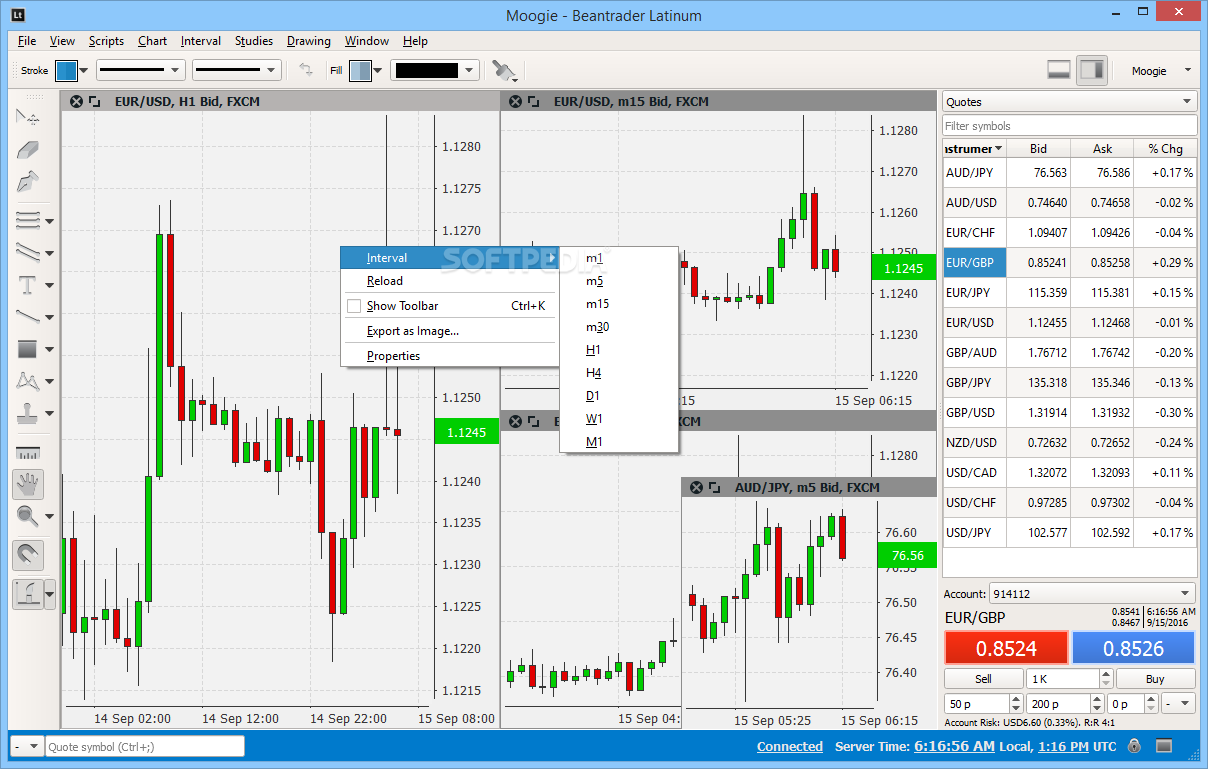Screen dimensions: 1208x769
Task: Open the Moogie profile dropdown
Action: tap(1160, 71)
